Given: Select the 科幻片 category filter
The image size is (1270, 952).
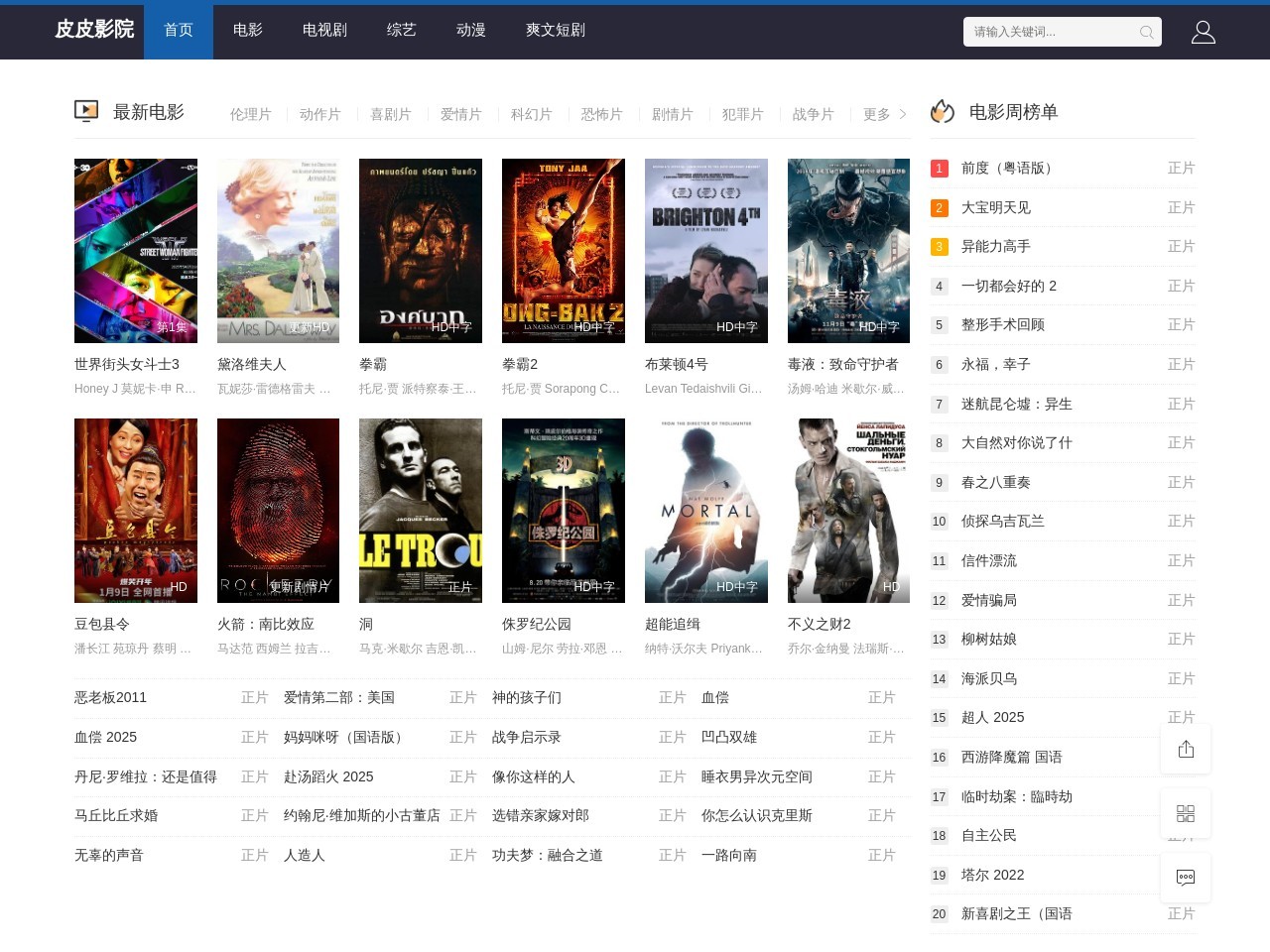Looking at the screenshot, I should 532,114.
